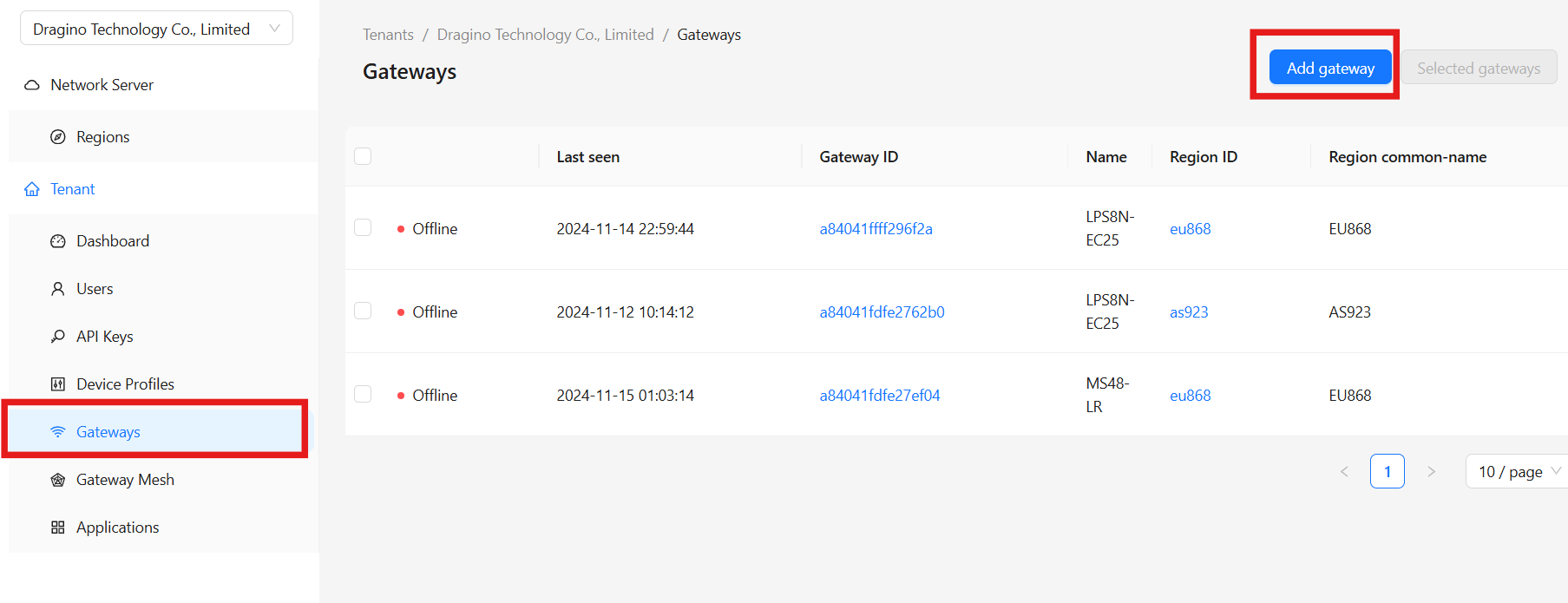
Task: Toggle the select-all gateways header checkbox
Action: coord(363,156)
